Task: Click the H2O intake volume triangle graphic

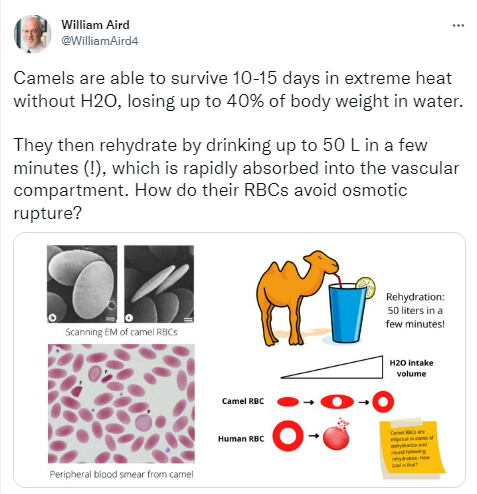Action: pyautogui.click(x=332, y=367)
